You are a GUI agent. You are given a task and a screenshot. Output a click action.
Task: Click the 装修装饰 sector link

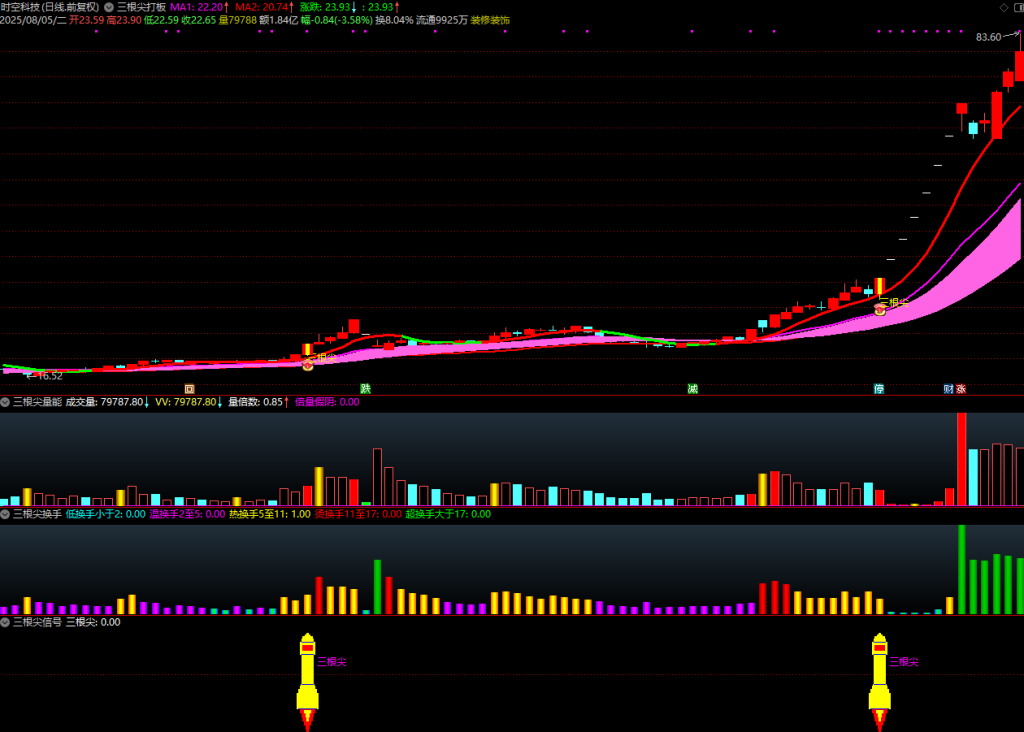tap(490, 20)
